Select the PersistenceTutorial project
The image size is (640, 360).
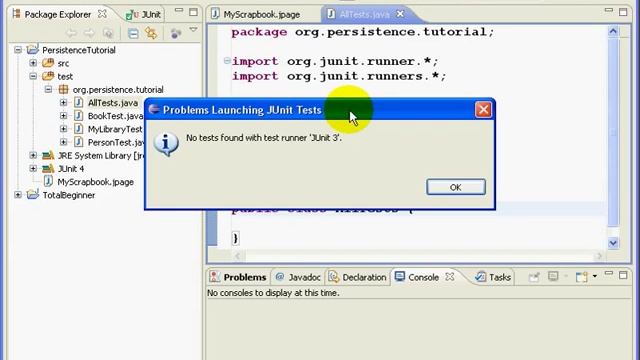(x=79, y=50)
